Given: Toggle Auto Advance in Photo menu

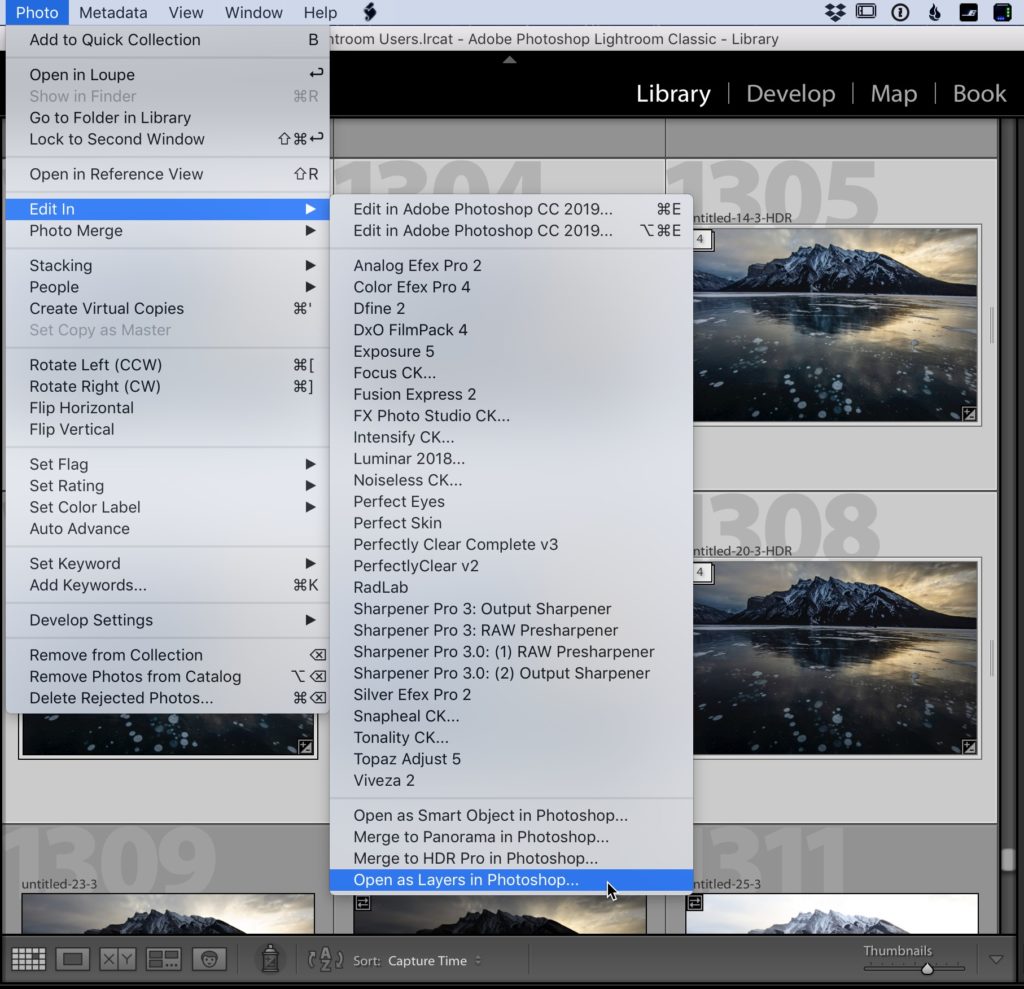Looking at the screenshot, I should [x=167, y=528].
